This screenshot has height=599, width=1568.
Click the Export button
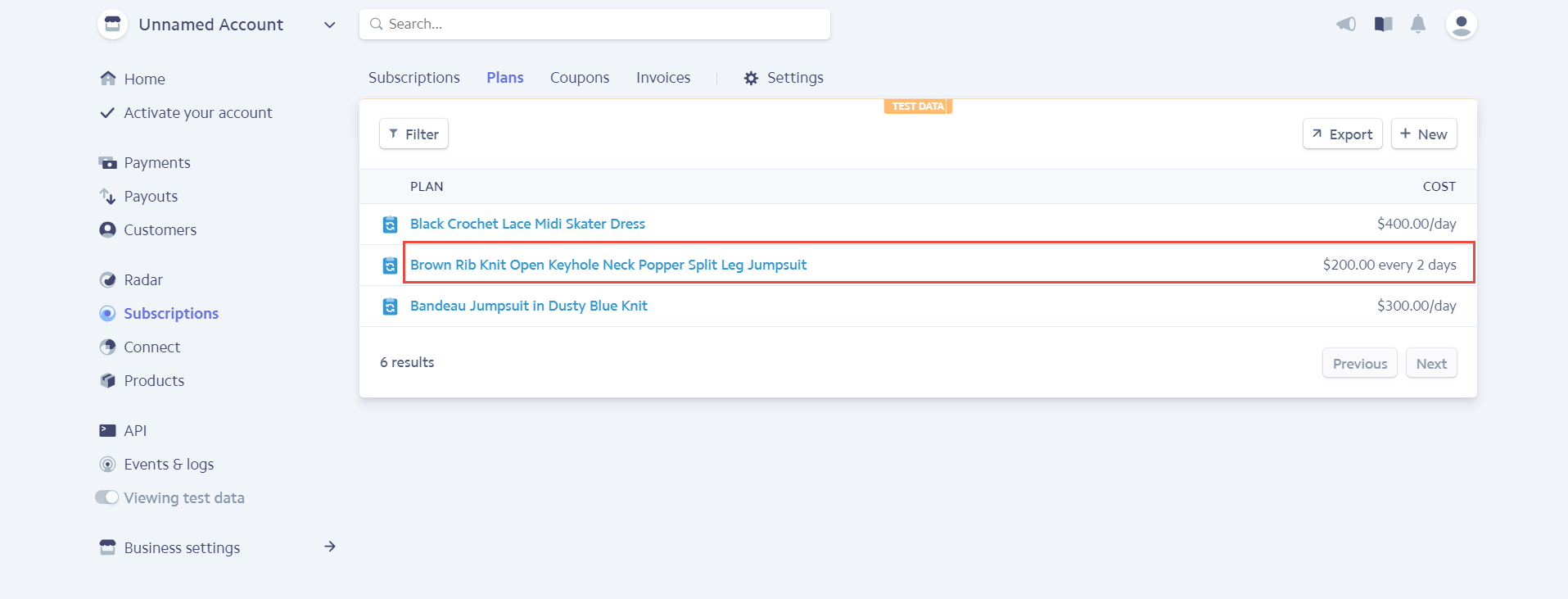point(1342,134)
